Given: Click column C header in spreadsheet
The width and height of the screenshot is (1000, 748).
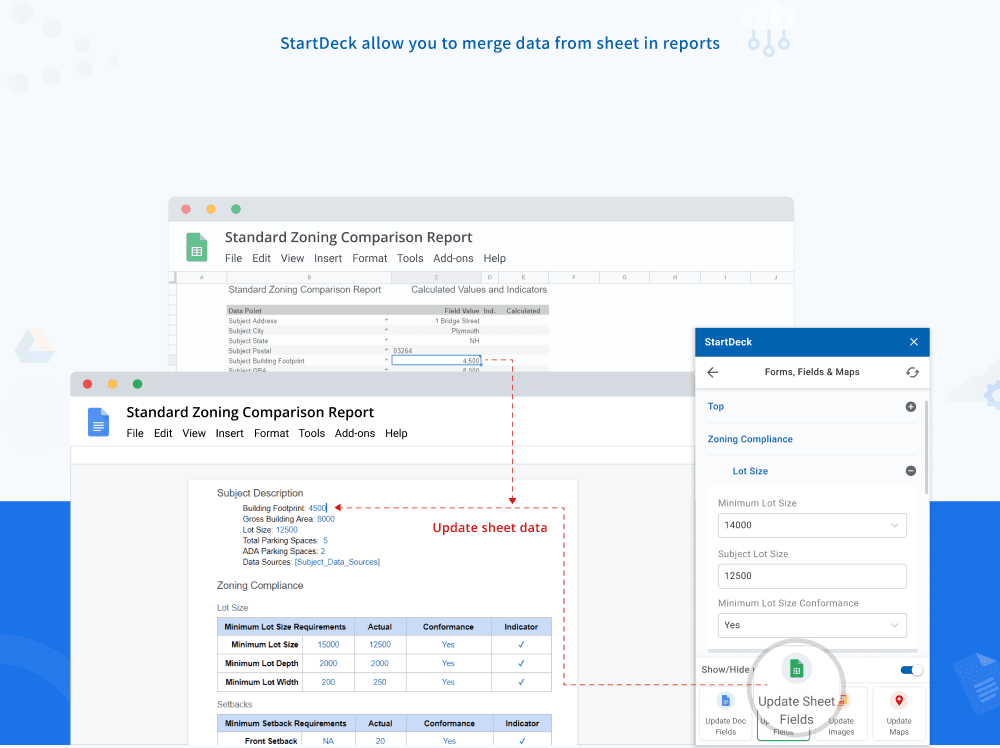Looking at the screenshot, I should pyautogui.click(x=436, y=277).
